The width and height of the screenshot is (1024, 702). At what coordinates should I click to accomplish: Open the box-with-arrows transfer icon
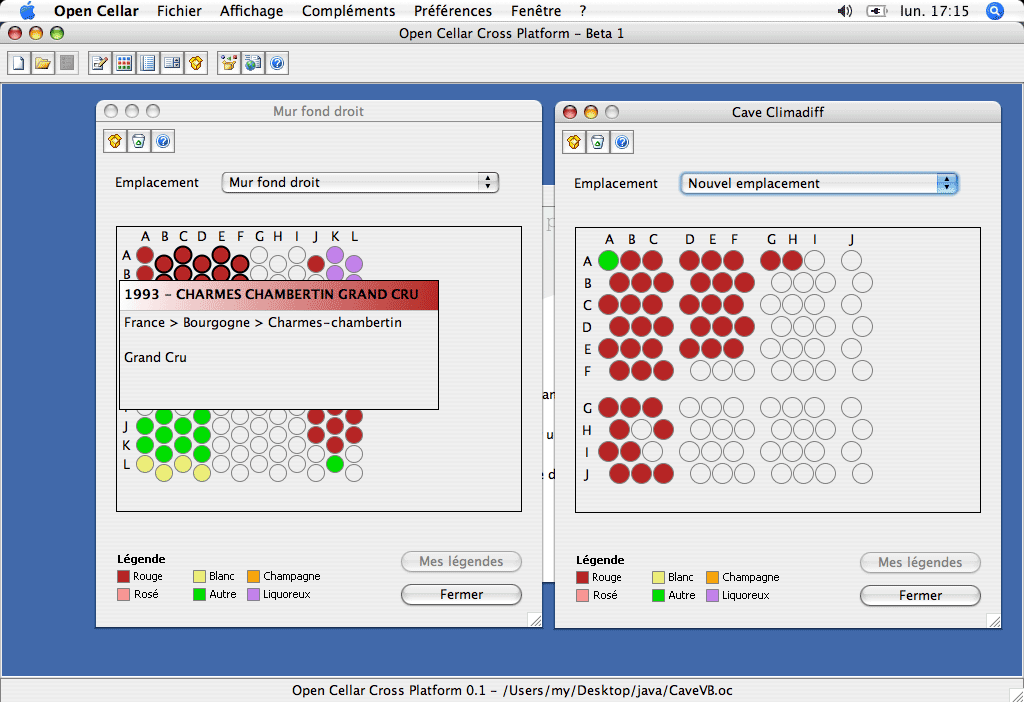[x=229, y=63]
